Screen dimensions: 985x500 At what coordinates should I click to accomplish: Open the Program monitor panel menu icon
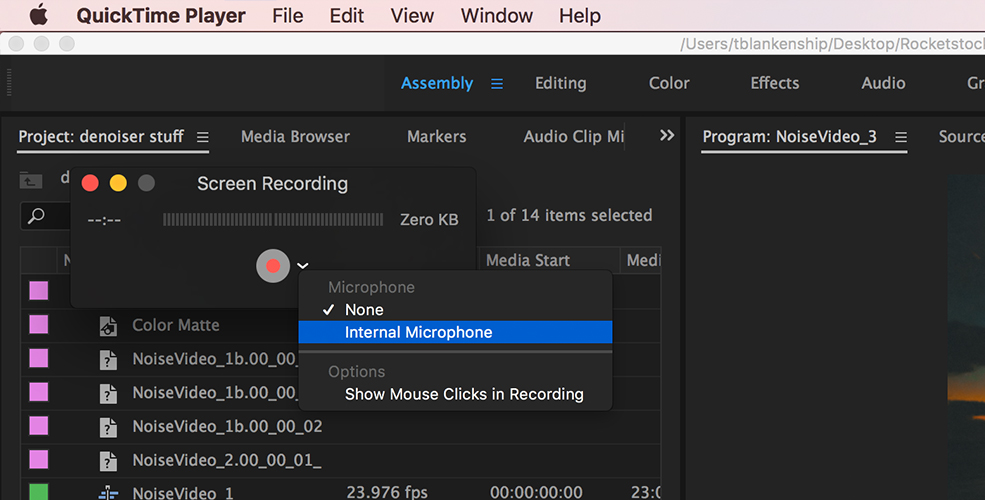click(901, 137)
